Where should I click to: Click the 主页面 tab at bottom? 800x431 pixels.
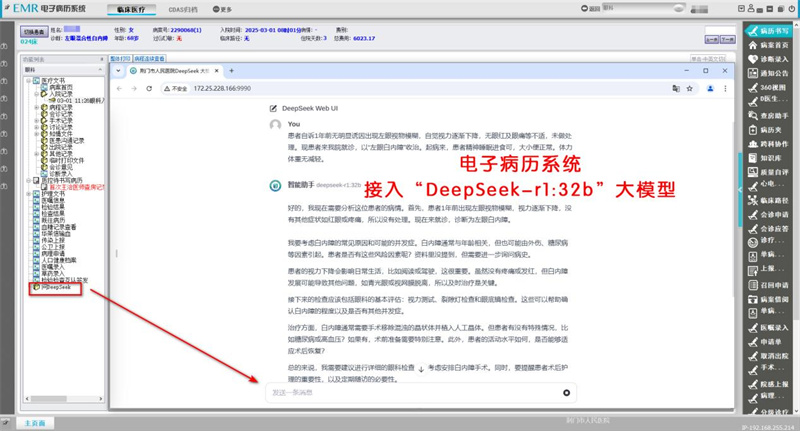click(x=35, y=423)
